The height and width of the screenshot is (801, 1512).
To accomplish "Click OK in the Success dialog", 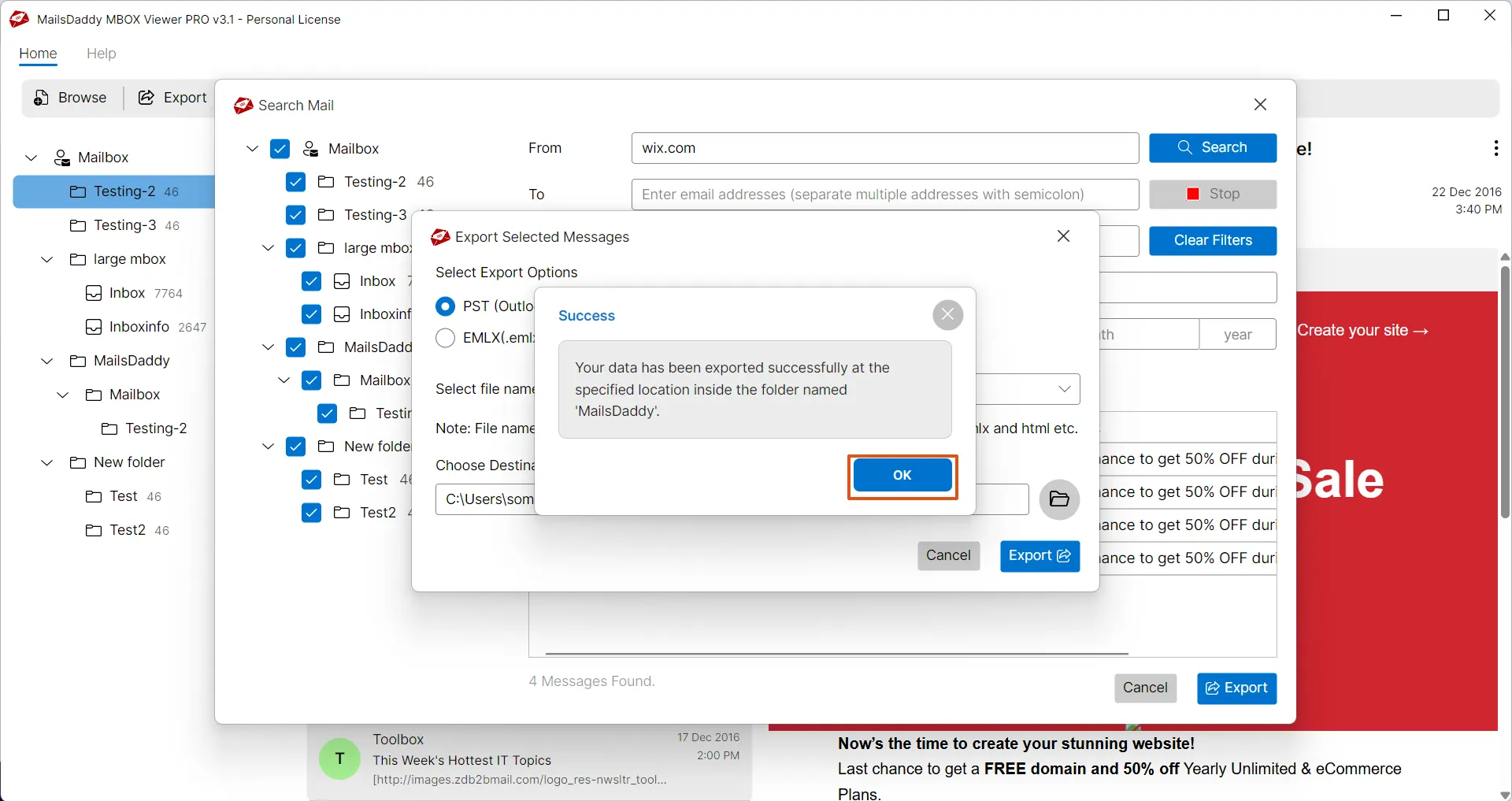I will 902,476.
